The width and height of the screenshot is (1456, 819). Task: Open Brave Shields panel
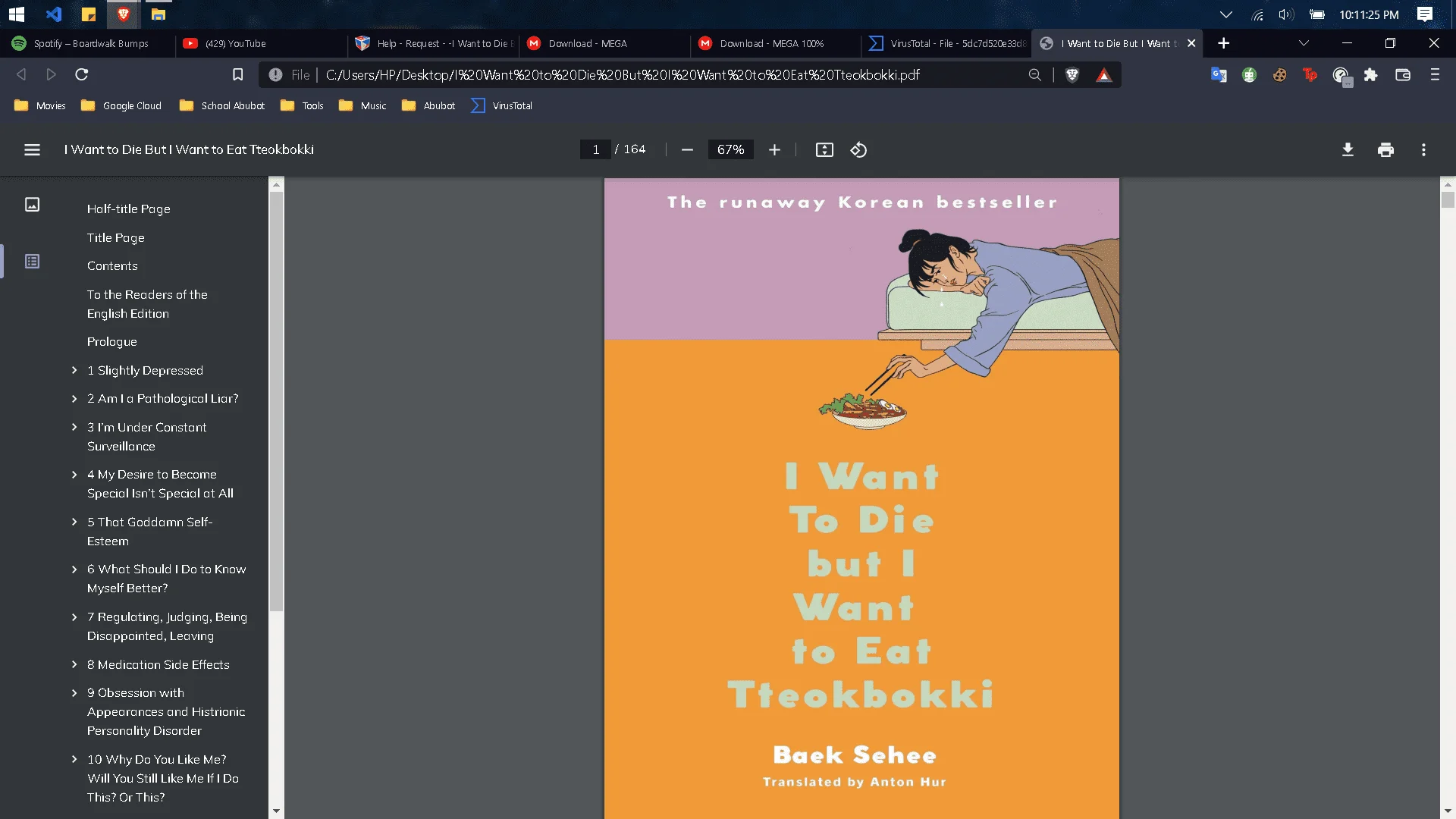pyautogui.click(x=1072, y=74)
